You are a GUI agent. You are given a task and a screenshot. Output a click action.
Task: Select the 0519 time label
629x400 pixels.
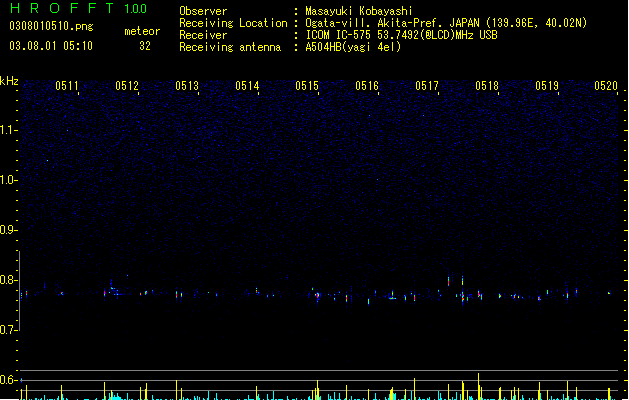[x=547, y=86]
